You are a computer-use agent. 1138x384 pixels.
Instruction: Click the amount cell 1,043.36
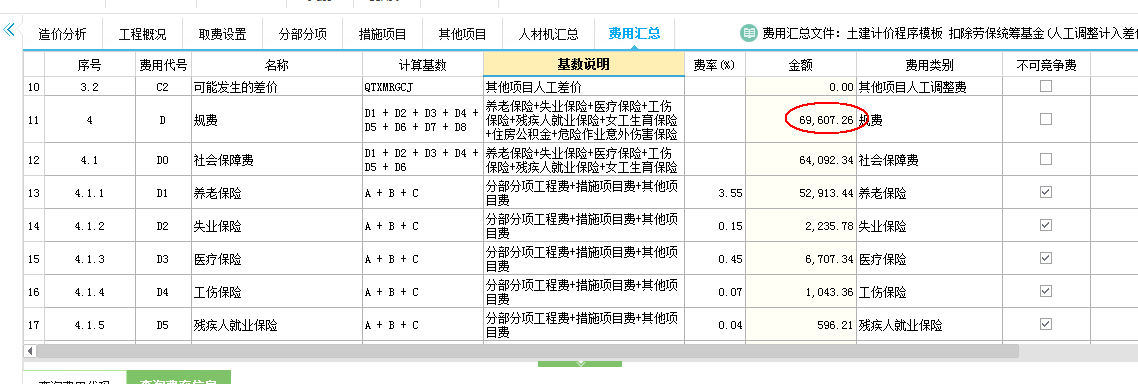(x=801, y=292)
